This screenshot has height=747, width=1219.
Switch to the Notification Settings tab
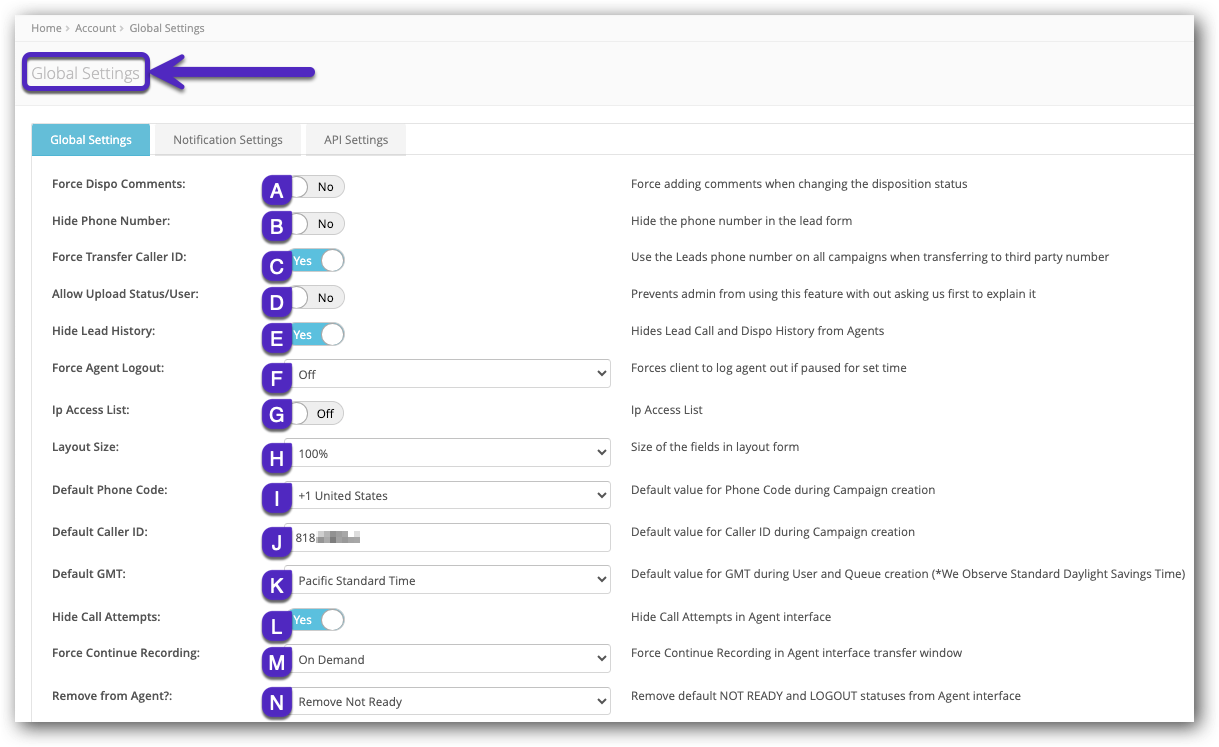tap(228, 140)
